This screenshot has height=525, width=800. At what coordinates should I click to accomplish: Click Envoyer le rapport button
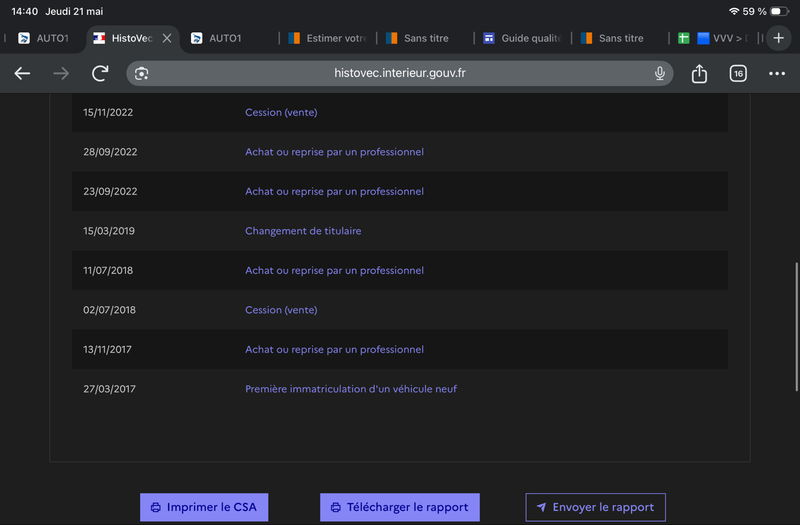[595, 507]
